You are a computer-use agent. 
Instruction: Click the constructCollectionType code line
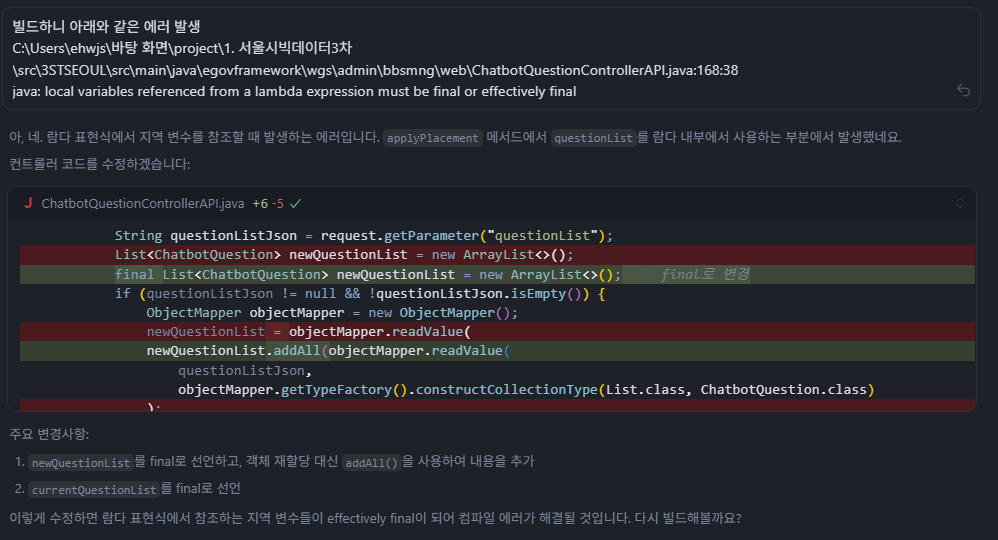(x=526, y=389)
